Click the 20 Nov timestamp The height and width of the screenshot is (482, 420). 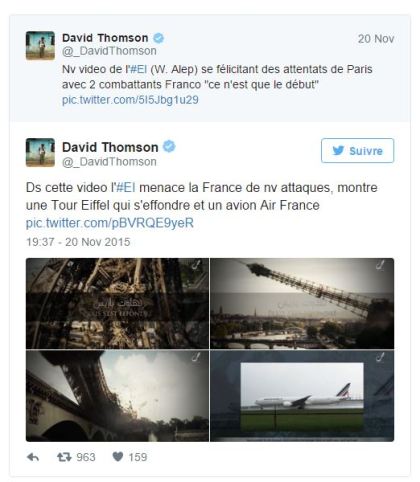tap(376, 39)
